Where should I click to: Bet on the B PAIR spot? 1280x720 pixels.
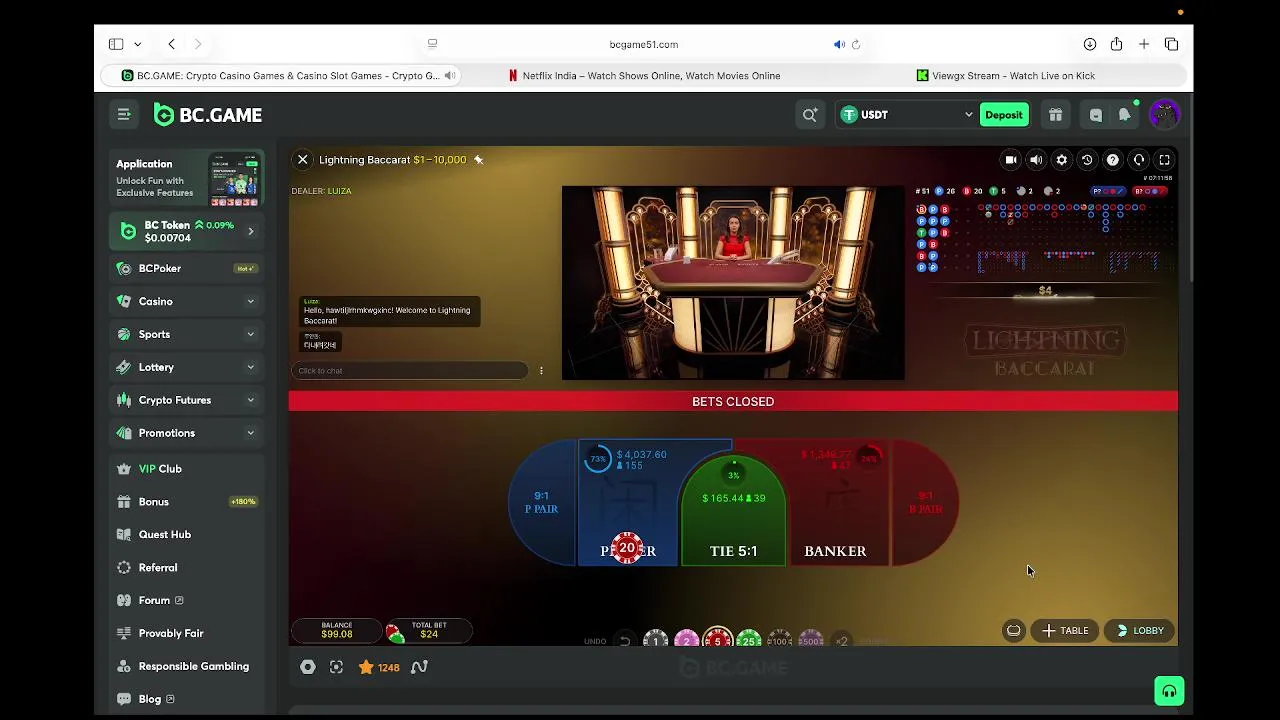926,503
